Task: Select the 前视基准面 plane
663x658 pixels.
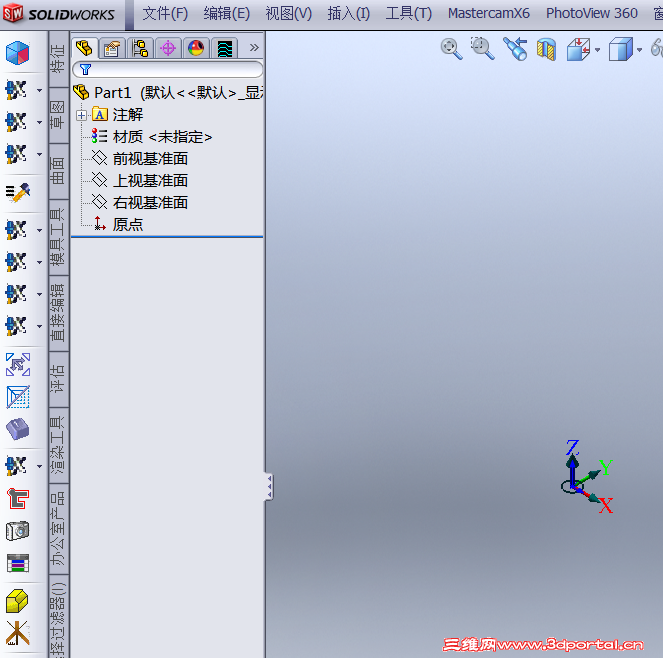Action: (x=140, y=159)
